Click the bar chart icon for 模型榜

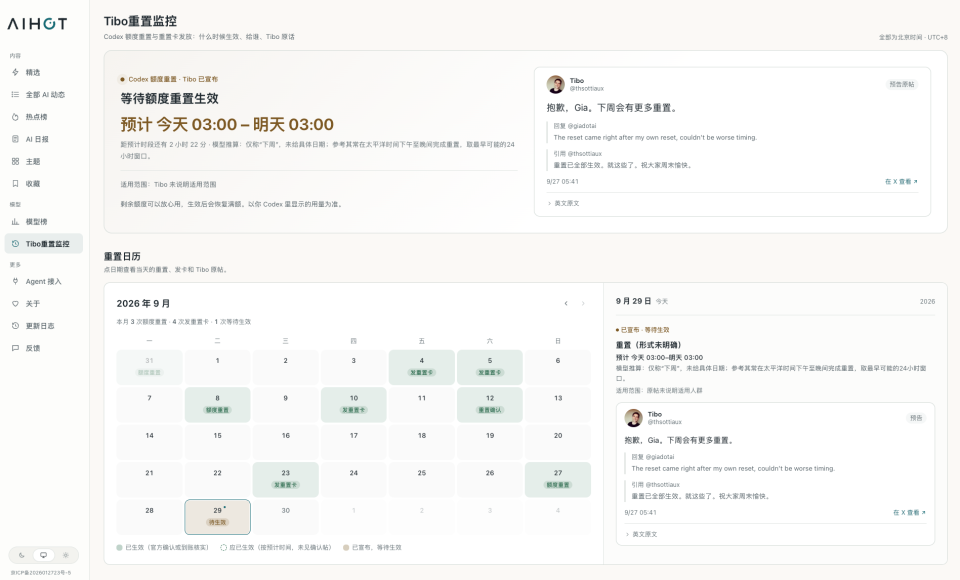(x=15, y=222)
